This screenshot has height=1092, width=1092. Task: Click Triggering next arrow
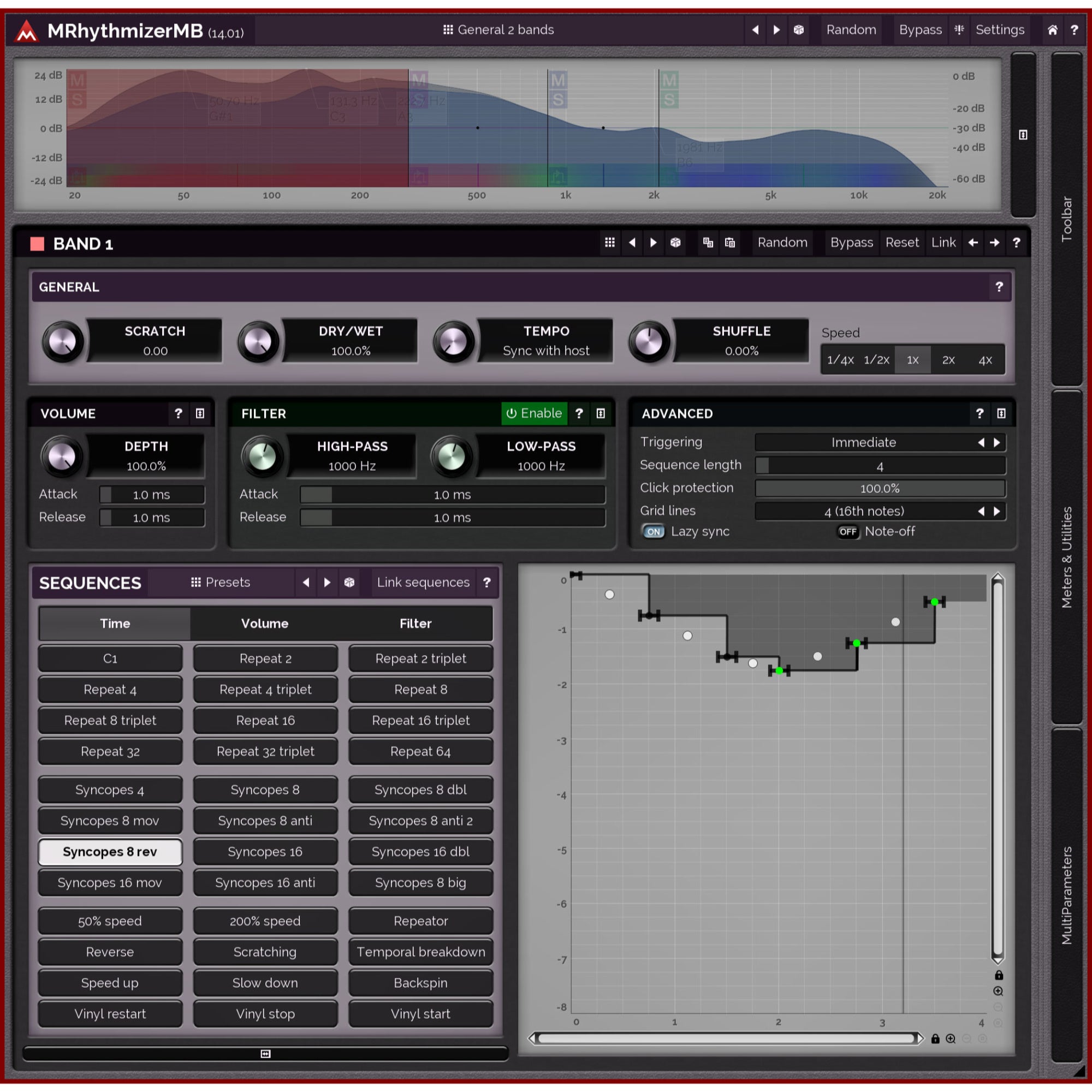(997, 443)
